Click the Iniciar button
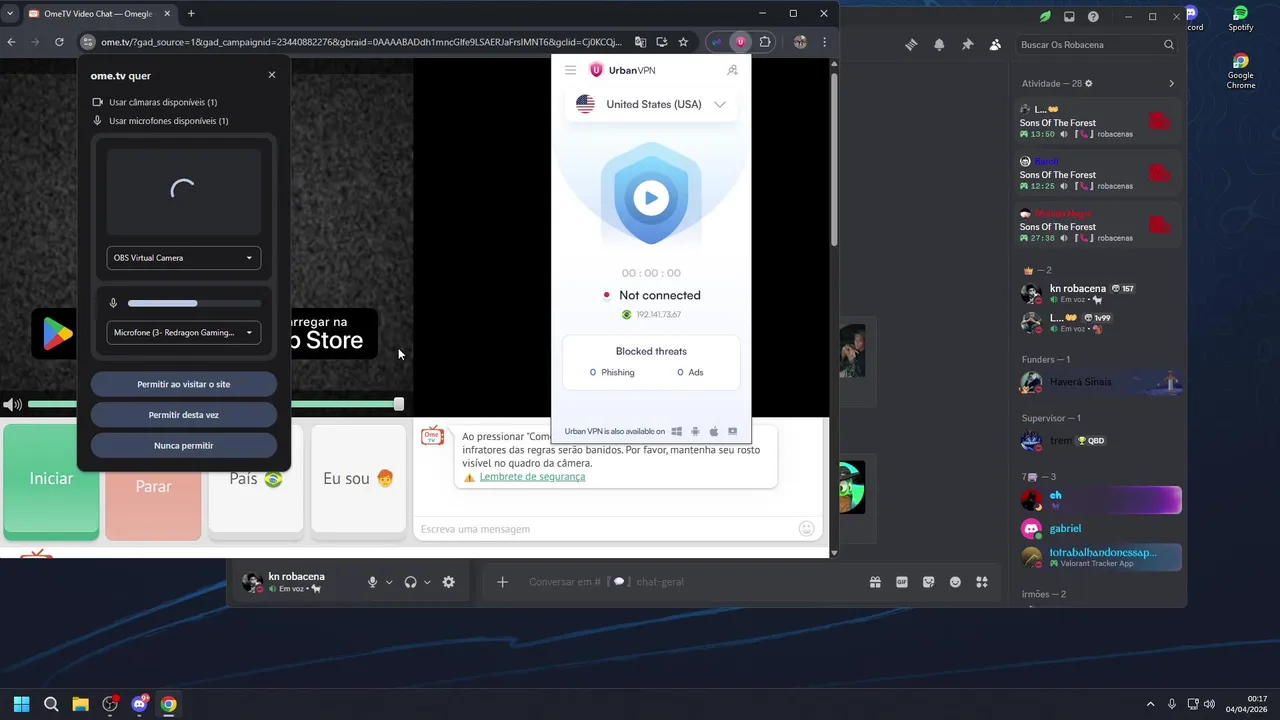 pyautogui.click(x=51, y=480)
